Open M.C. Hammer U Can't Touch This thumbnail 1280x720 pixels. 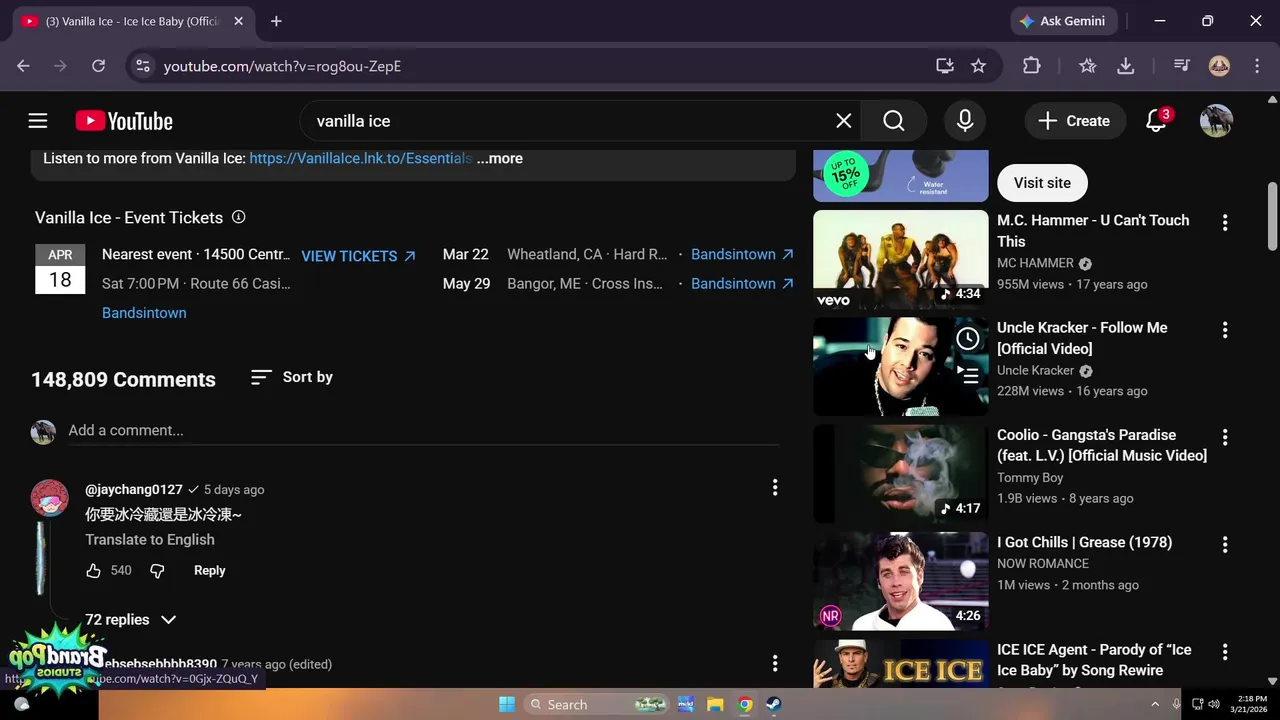click(901, 258)
